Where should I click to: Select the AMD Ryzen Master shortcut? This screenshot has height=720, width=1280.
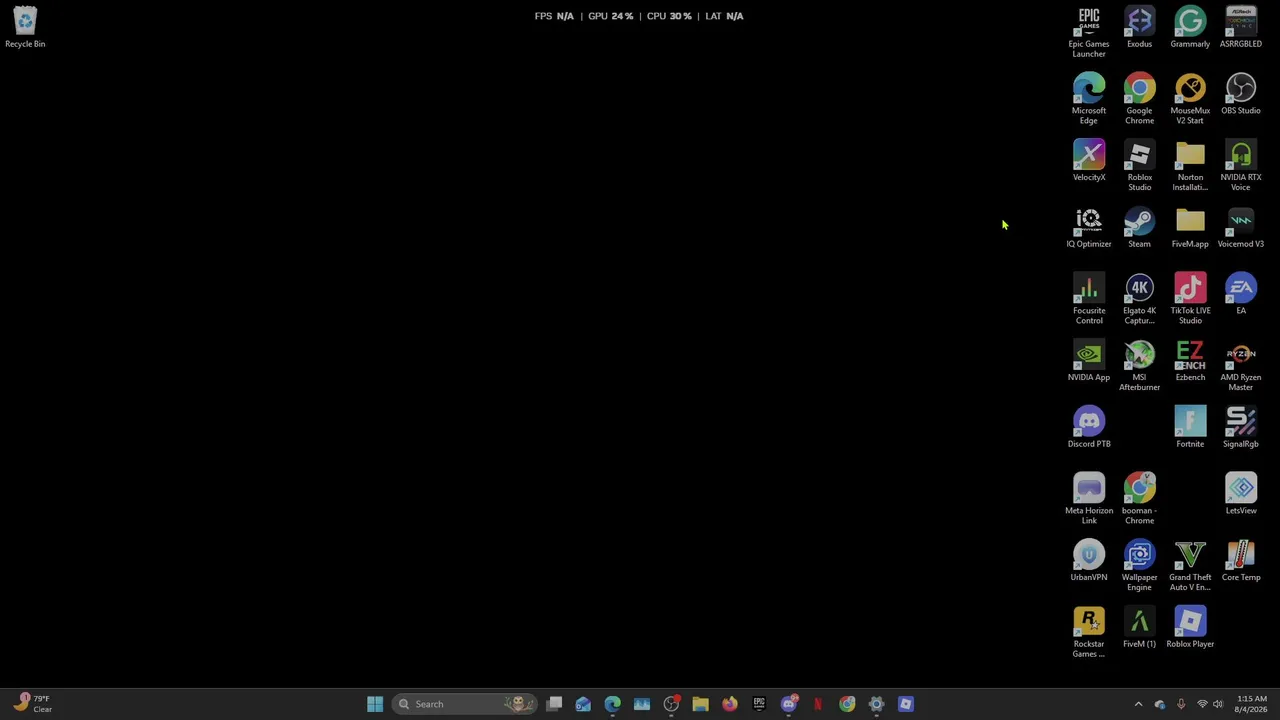point(1241,366)
